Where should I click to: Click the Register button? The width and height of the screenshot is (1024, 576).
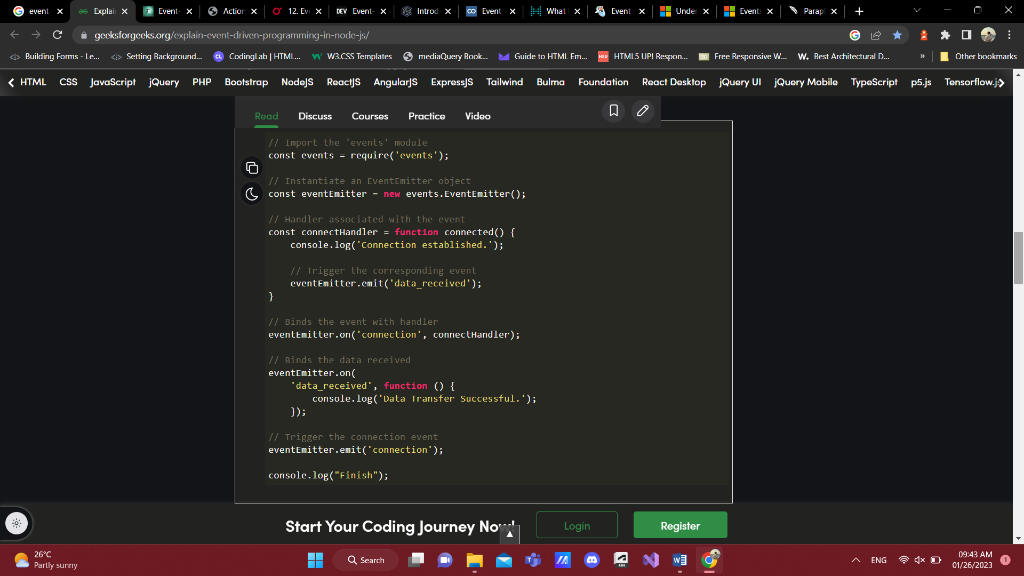pos(680,524)
